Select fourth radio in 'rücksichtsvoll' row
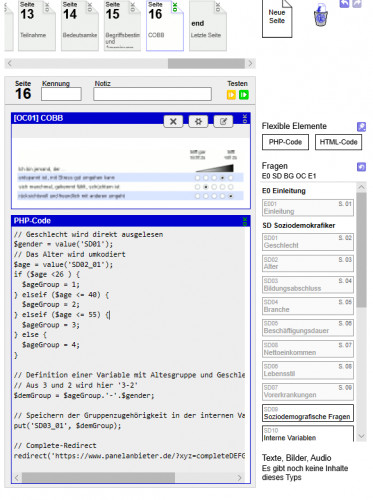373x500 pixels. point(222,196)
